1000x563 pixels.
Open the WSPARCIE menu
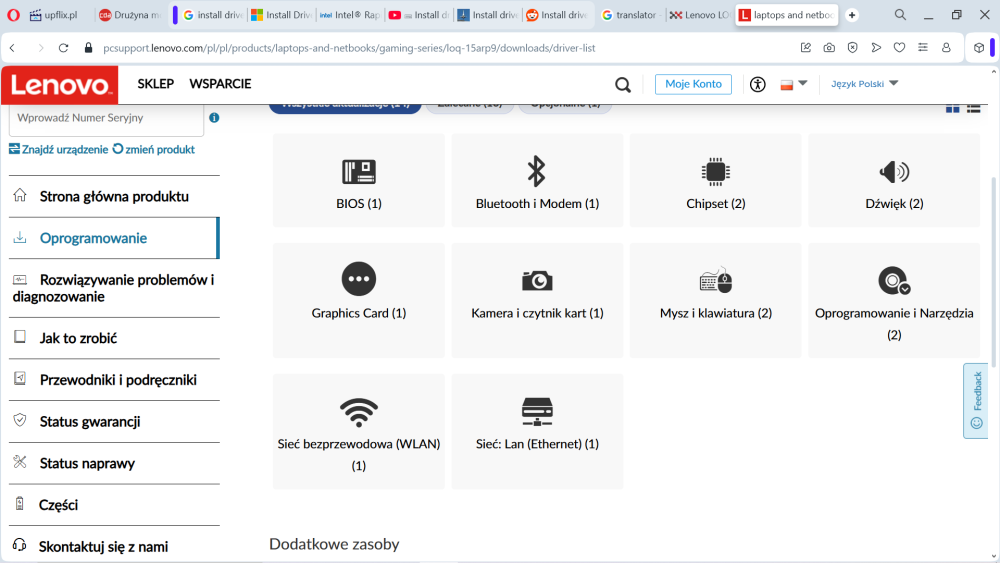tap(220, 84)
